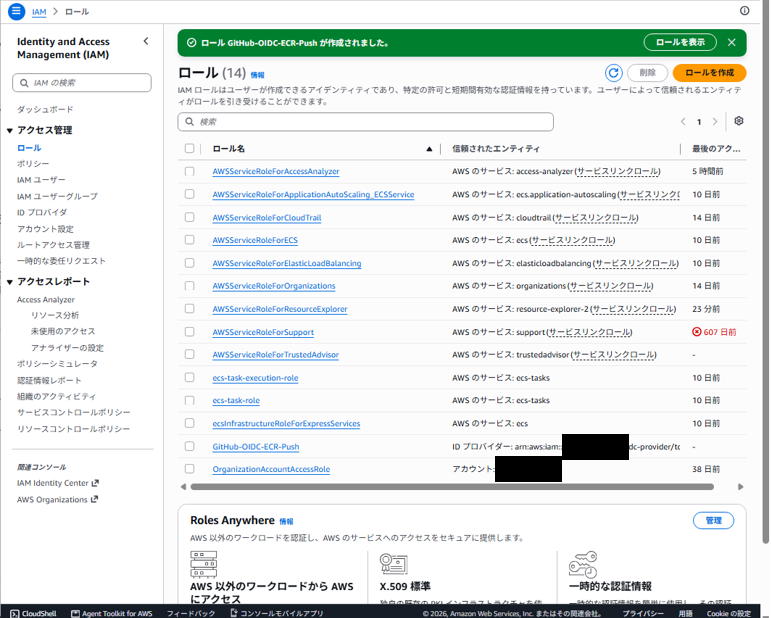Click the info circle icon at top right
This screenshot has width=771, height=618.
click(744, 11)
